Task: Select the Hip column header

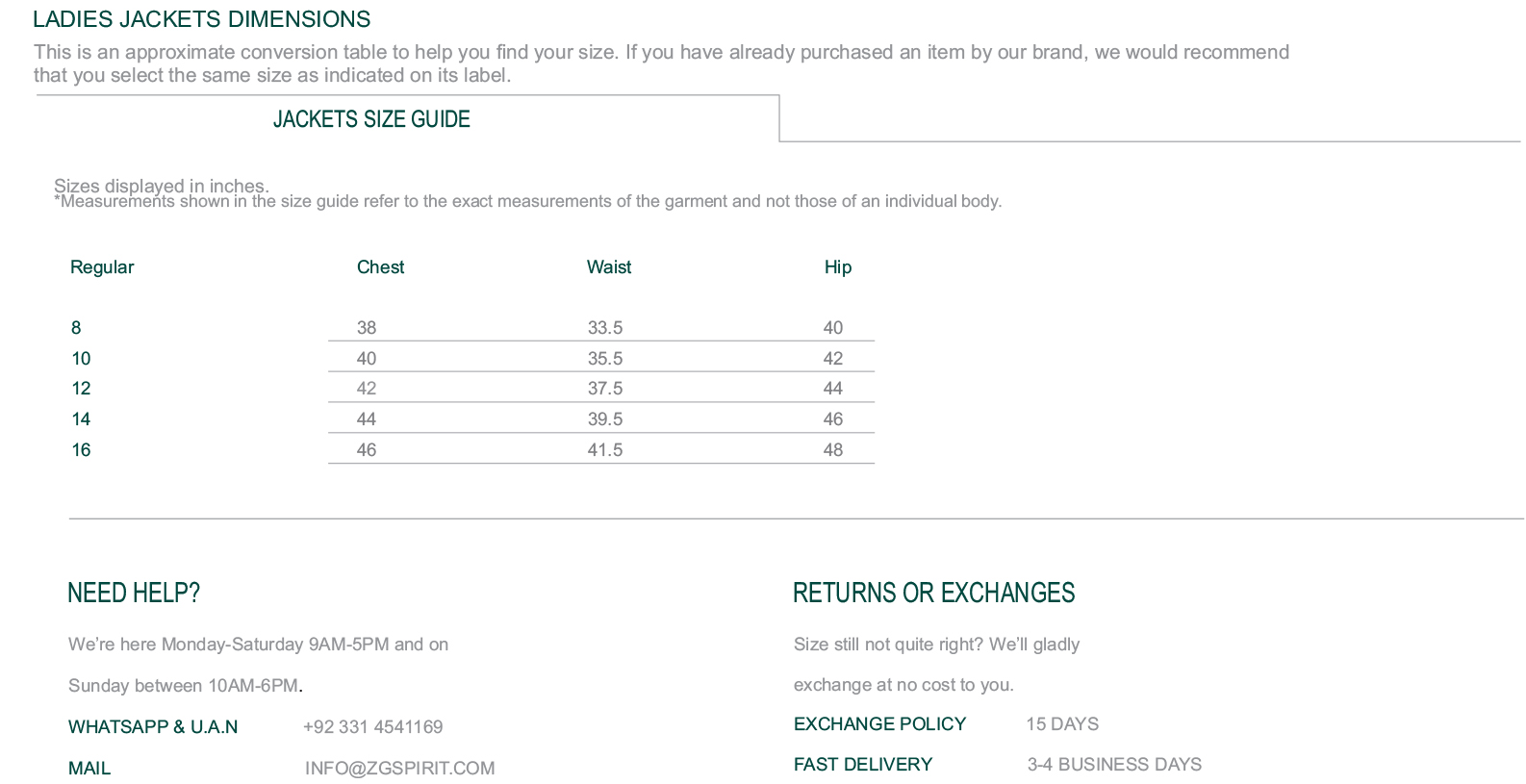Action: coord(837,267)
